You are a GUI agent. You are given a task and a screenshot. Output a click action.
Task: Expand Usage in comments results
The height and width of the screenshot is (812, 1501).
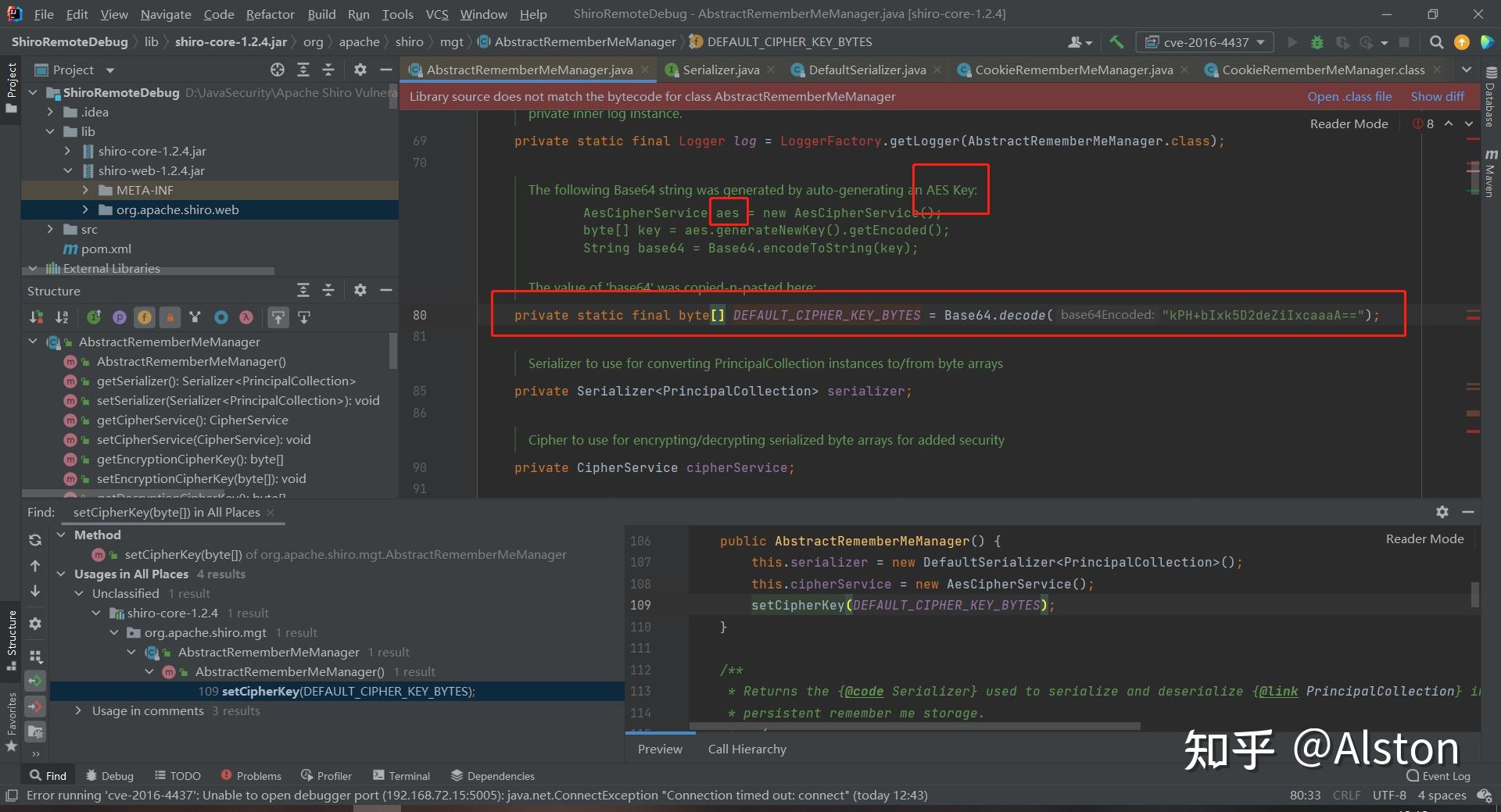pos(78,711)
